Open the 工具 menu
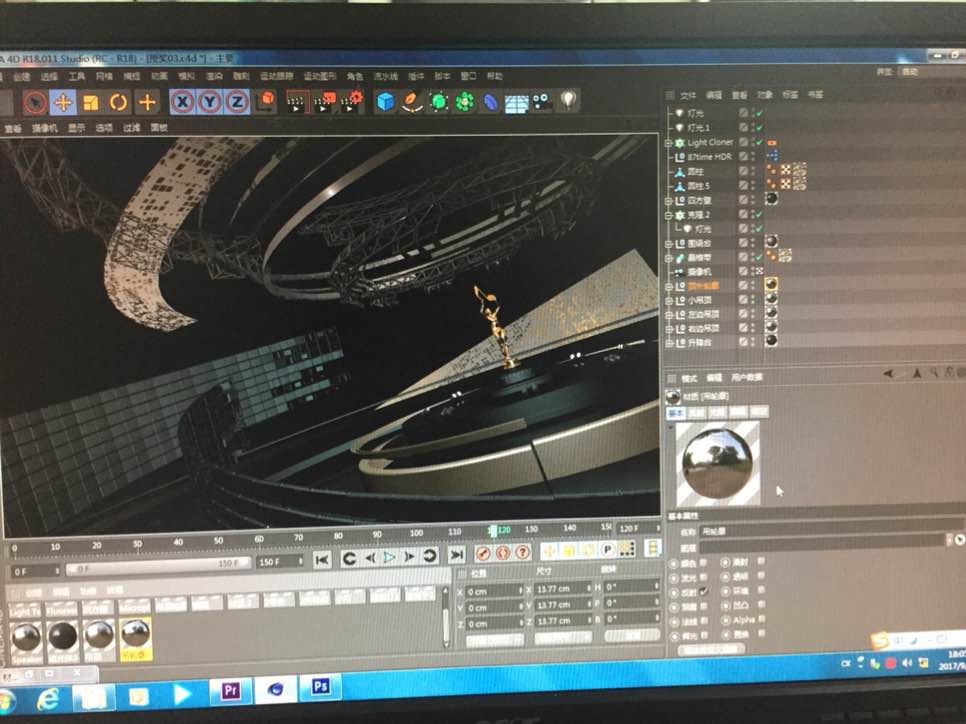The height and width of the screenshot is (724, 966). 77,76
